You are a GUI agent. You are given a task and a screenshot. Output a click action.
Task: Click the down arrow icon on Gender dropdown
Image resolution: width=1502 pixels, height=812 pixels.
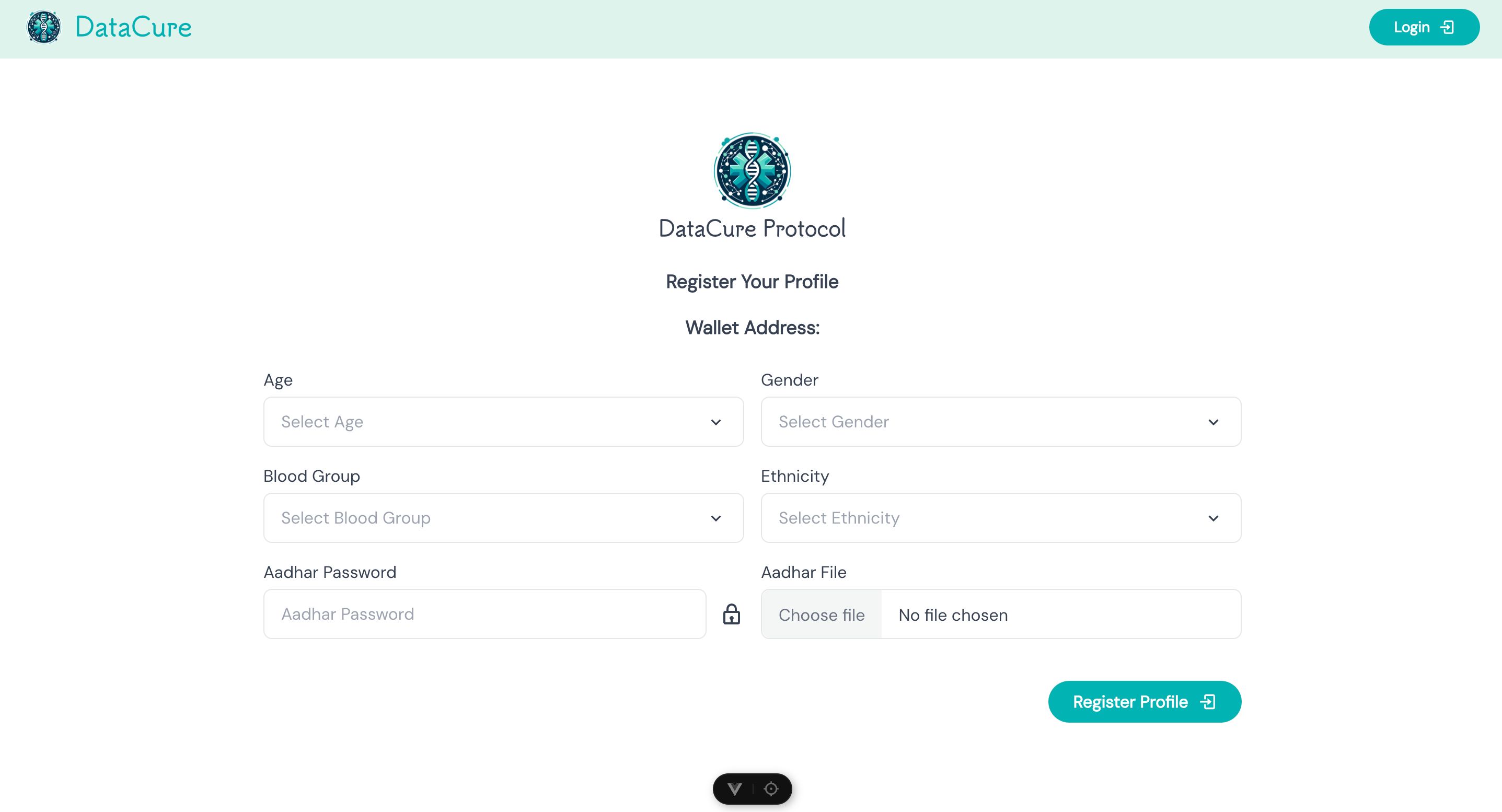1213,422
